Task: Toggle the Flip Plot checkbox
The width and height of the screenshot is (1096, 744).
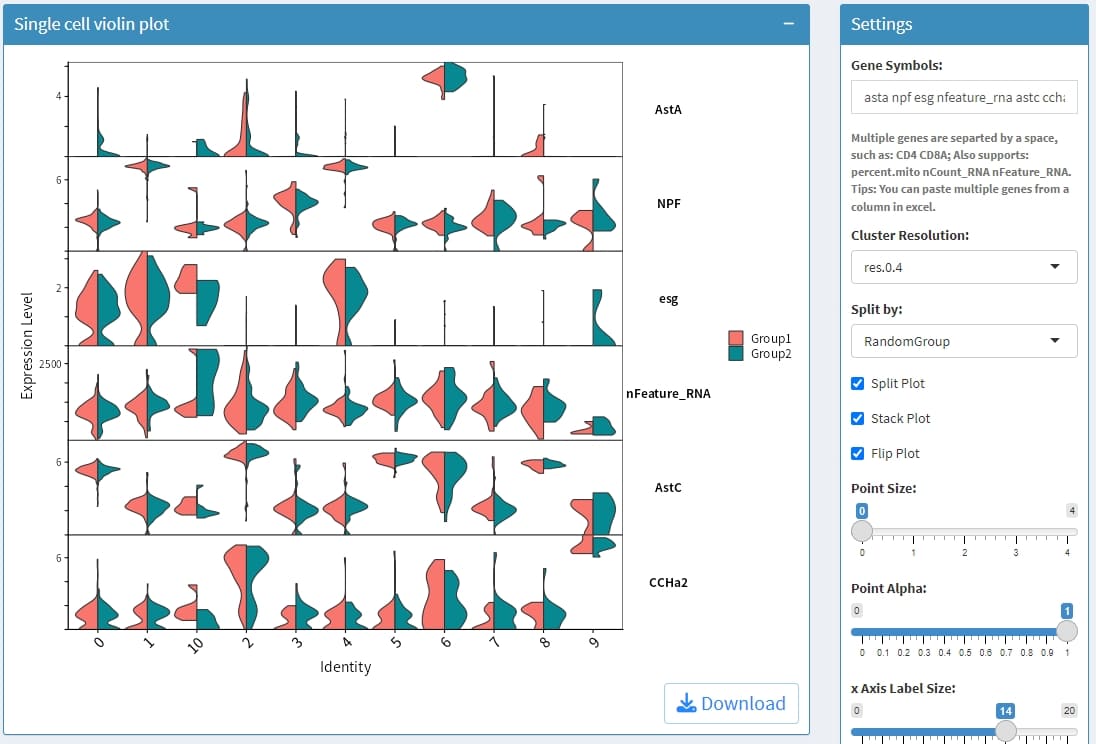Action: (857, 454)
